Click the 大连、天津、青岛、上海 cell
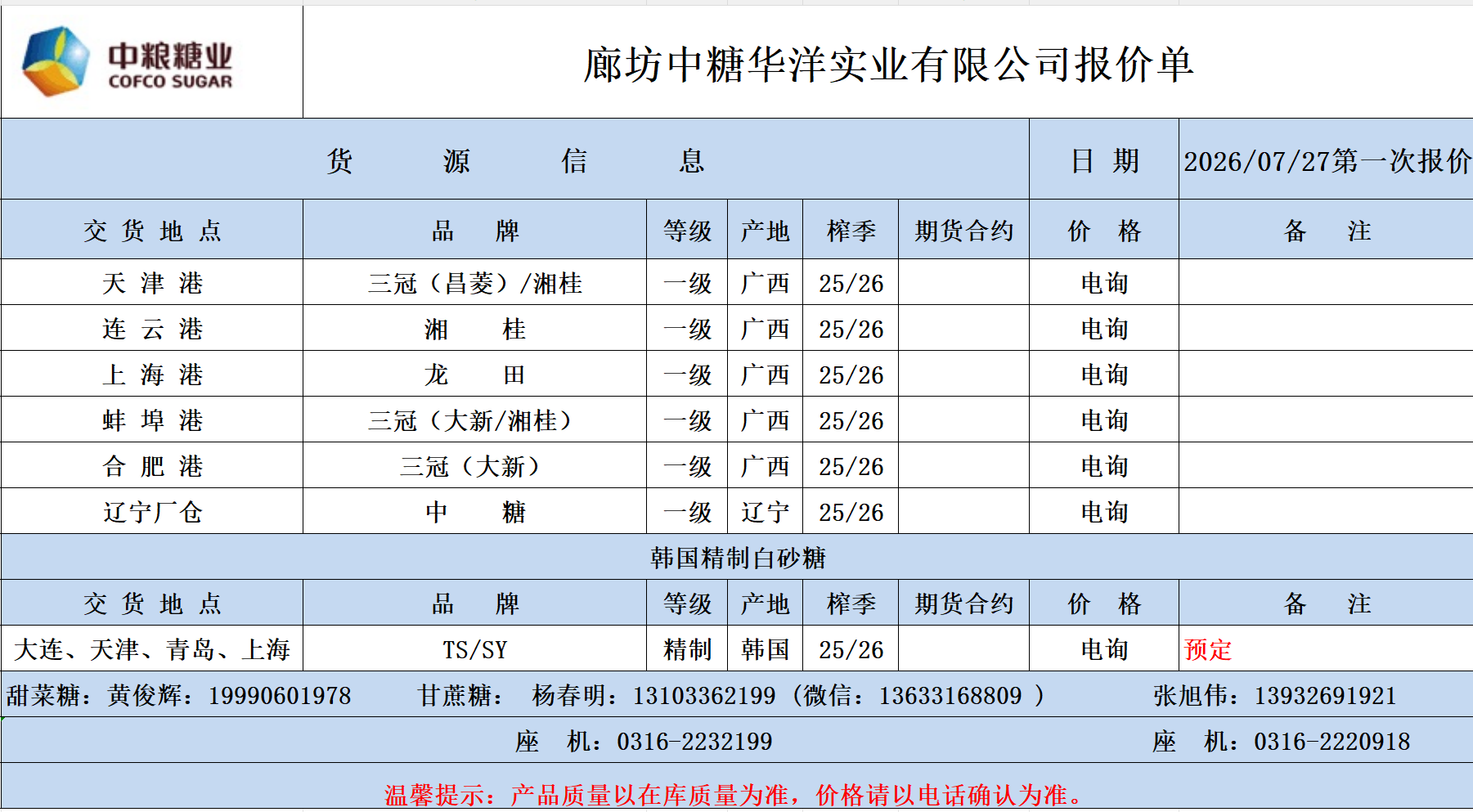 152,649
